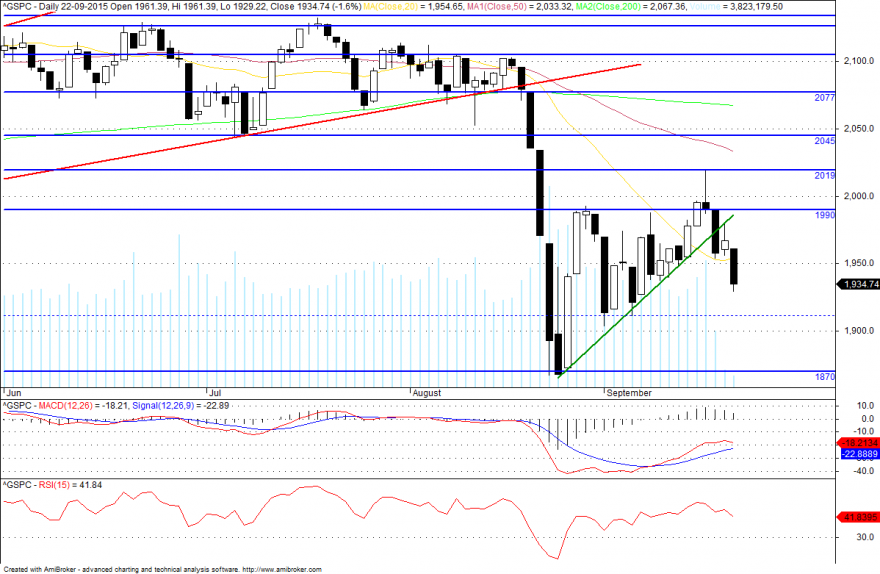
Task: Click the 1,900.0 price axis label
Action: [x=859, y=330]
